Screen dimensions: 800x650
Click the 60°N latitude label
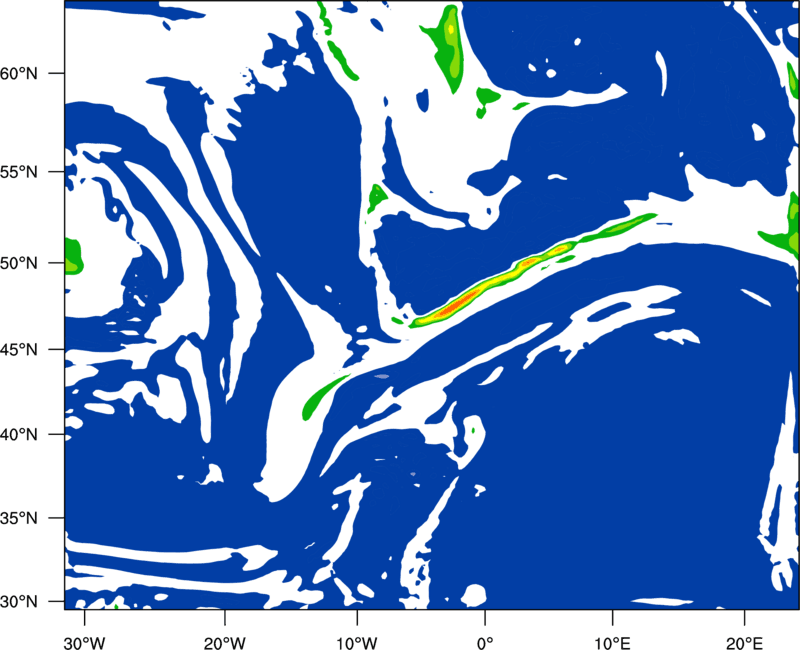pyautogui.click(x=19, y=73)
